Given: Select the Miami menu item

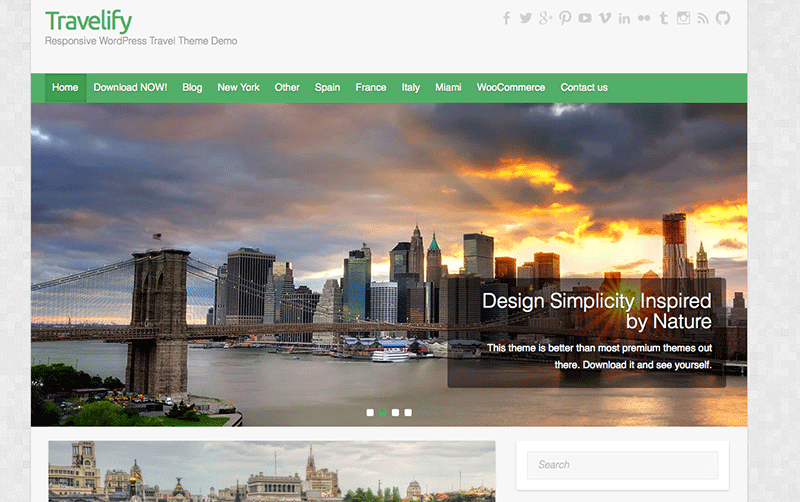Looking at the screenshot, I should 448,88.
